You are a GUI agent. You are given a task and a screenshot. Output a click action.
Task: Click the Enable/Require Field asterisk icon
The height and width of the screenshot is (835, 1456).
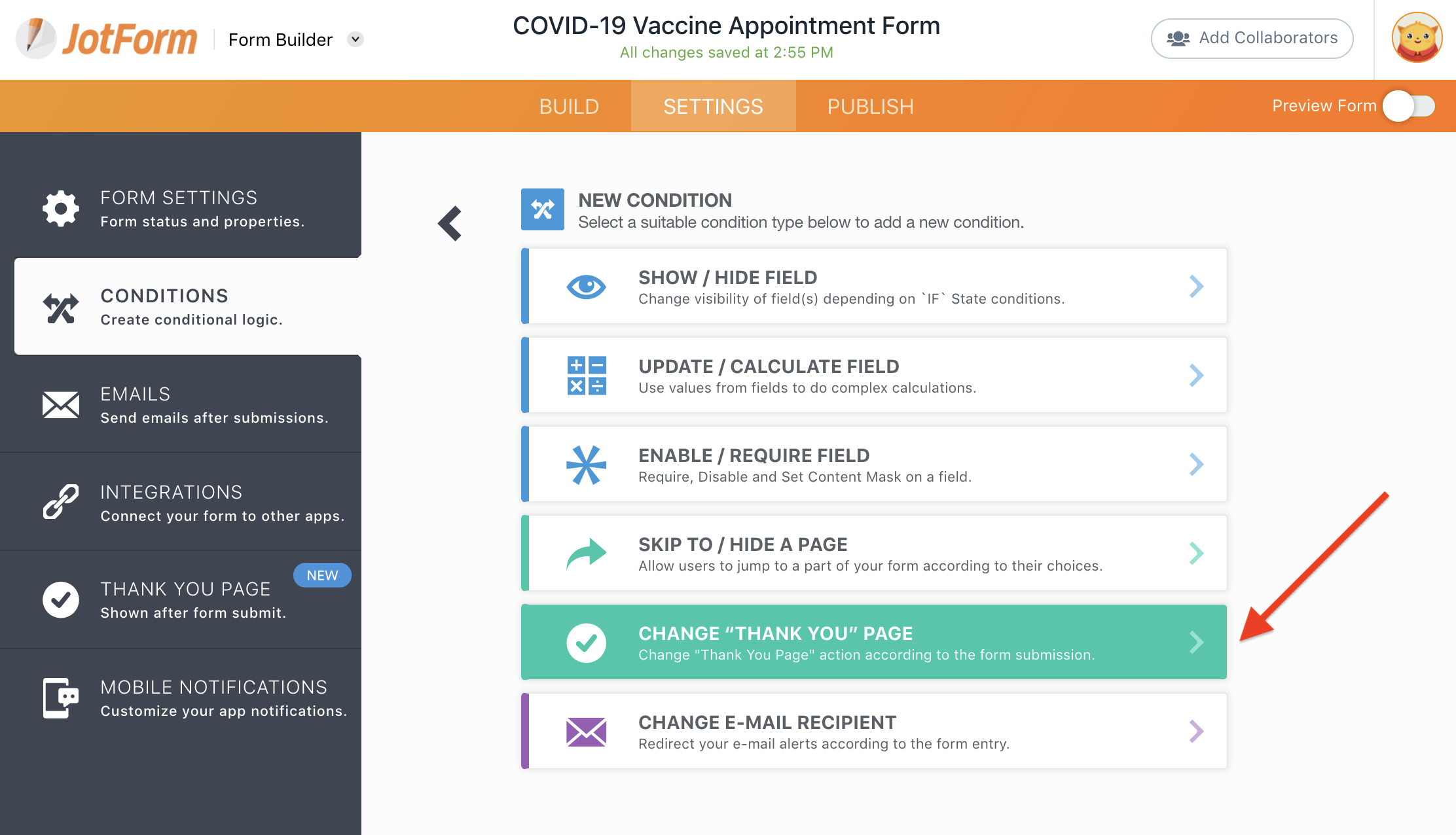coord(586,465)
